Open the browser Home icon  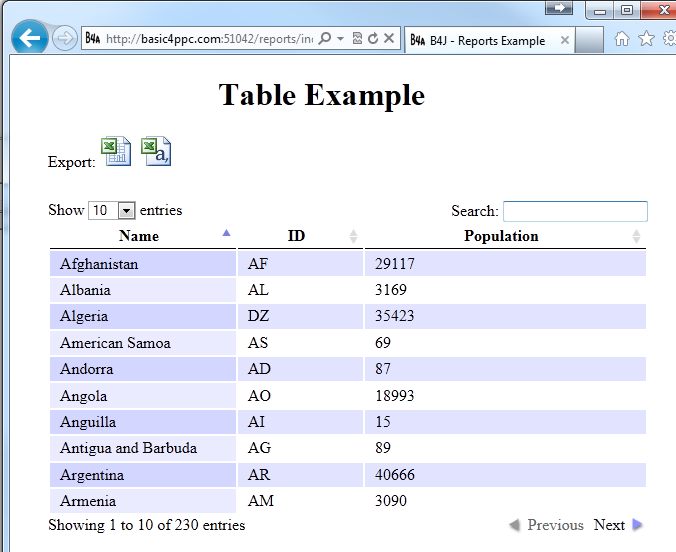click(x=622, y=39)
